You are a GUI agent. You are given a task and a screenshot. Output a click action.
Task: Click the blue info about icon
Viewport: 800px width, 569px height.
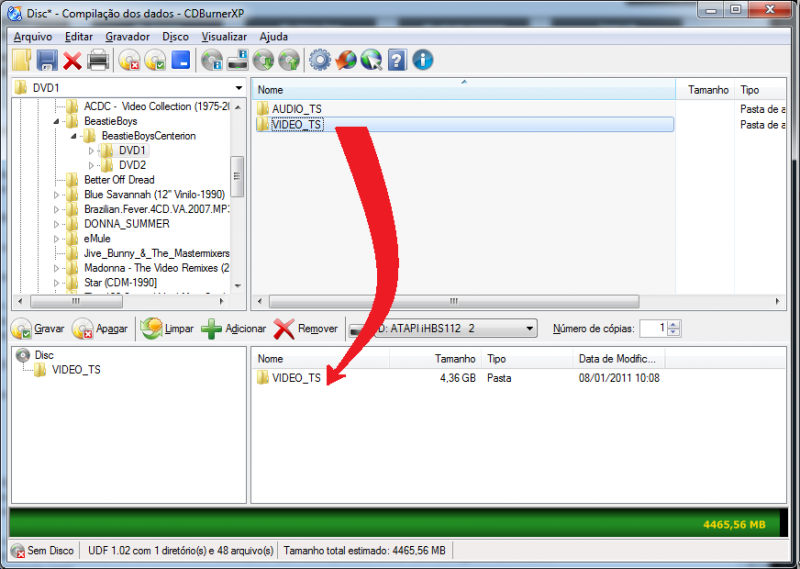(423, 60)
